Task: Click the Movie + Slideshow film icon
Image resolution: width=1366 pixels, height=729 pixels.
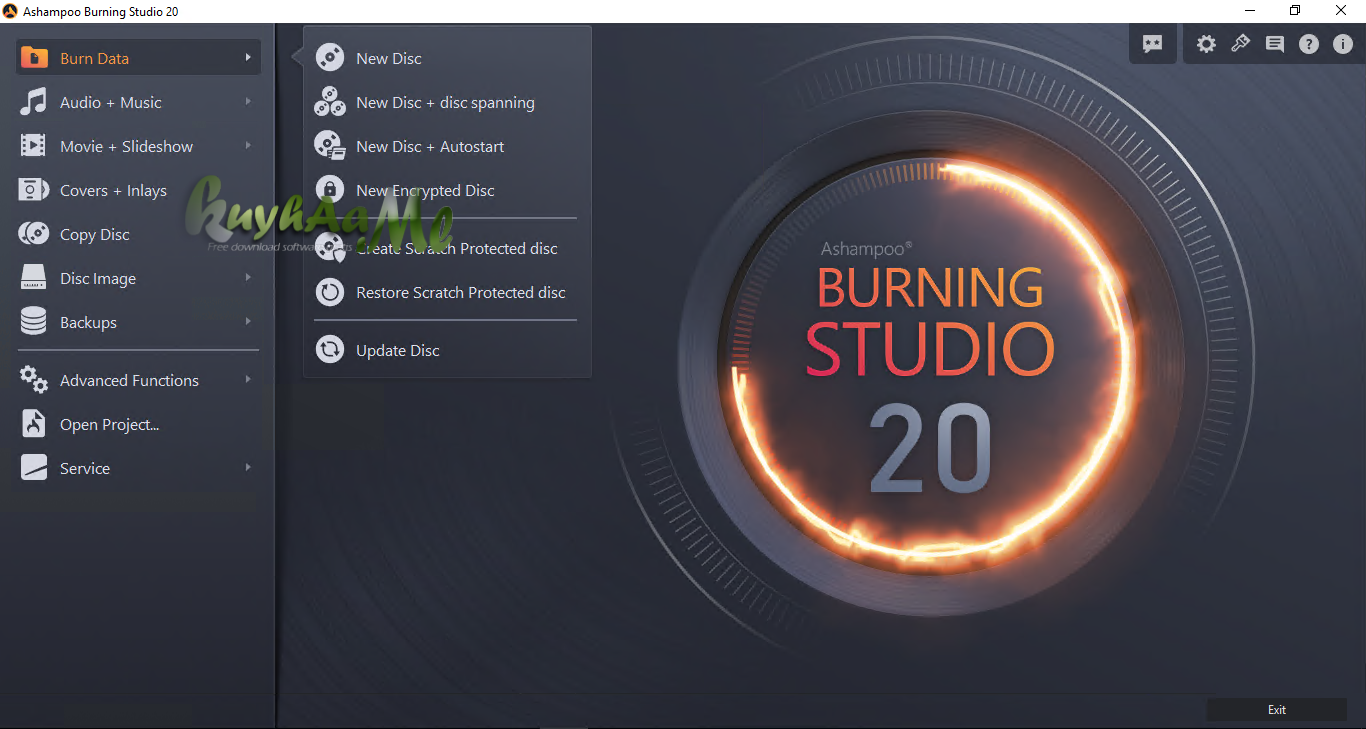Action: click(34, 146)
